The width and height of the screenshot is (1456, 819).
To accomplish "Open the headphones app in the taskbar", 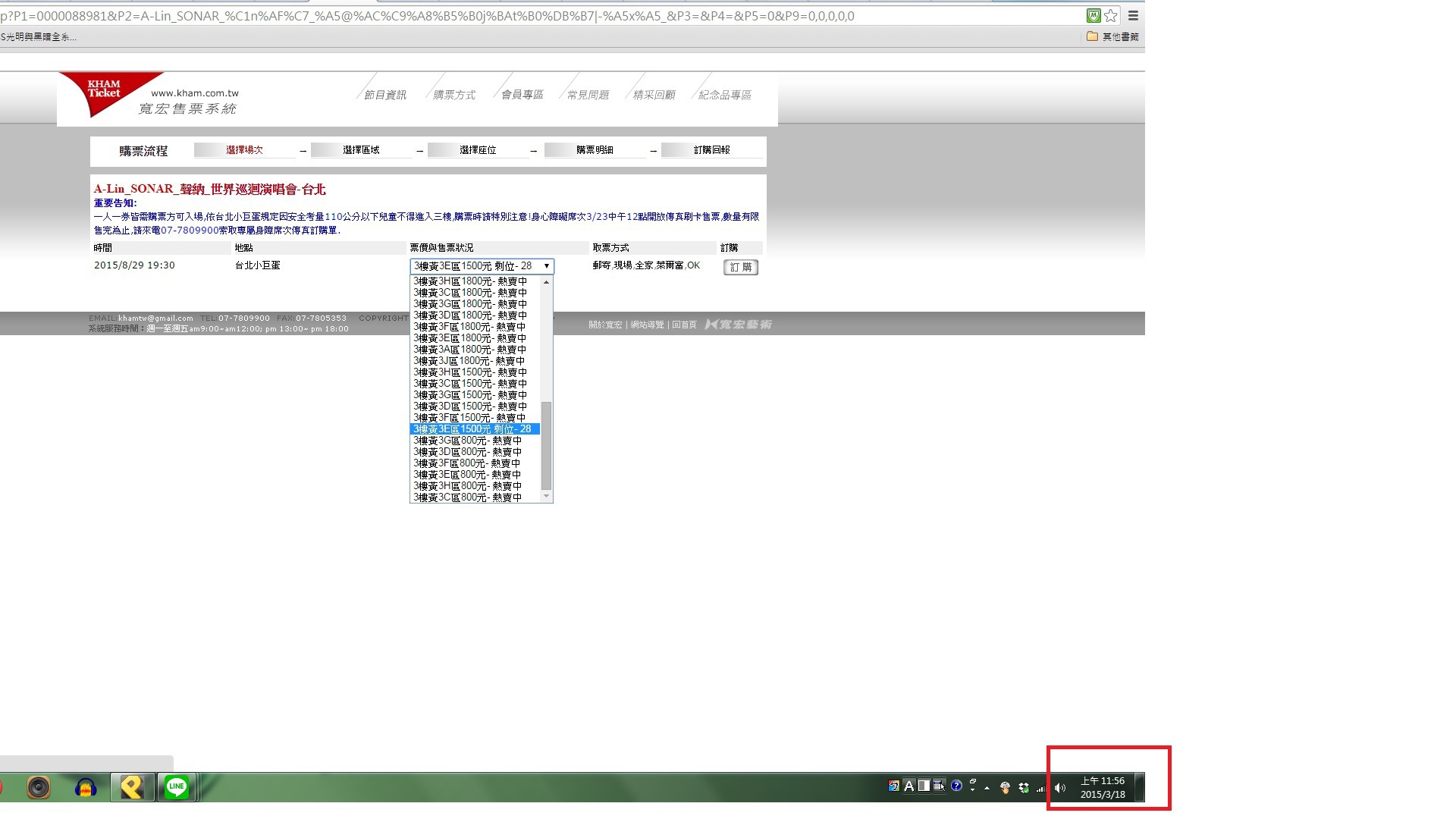I will point(85,788).
